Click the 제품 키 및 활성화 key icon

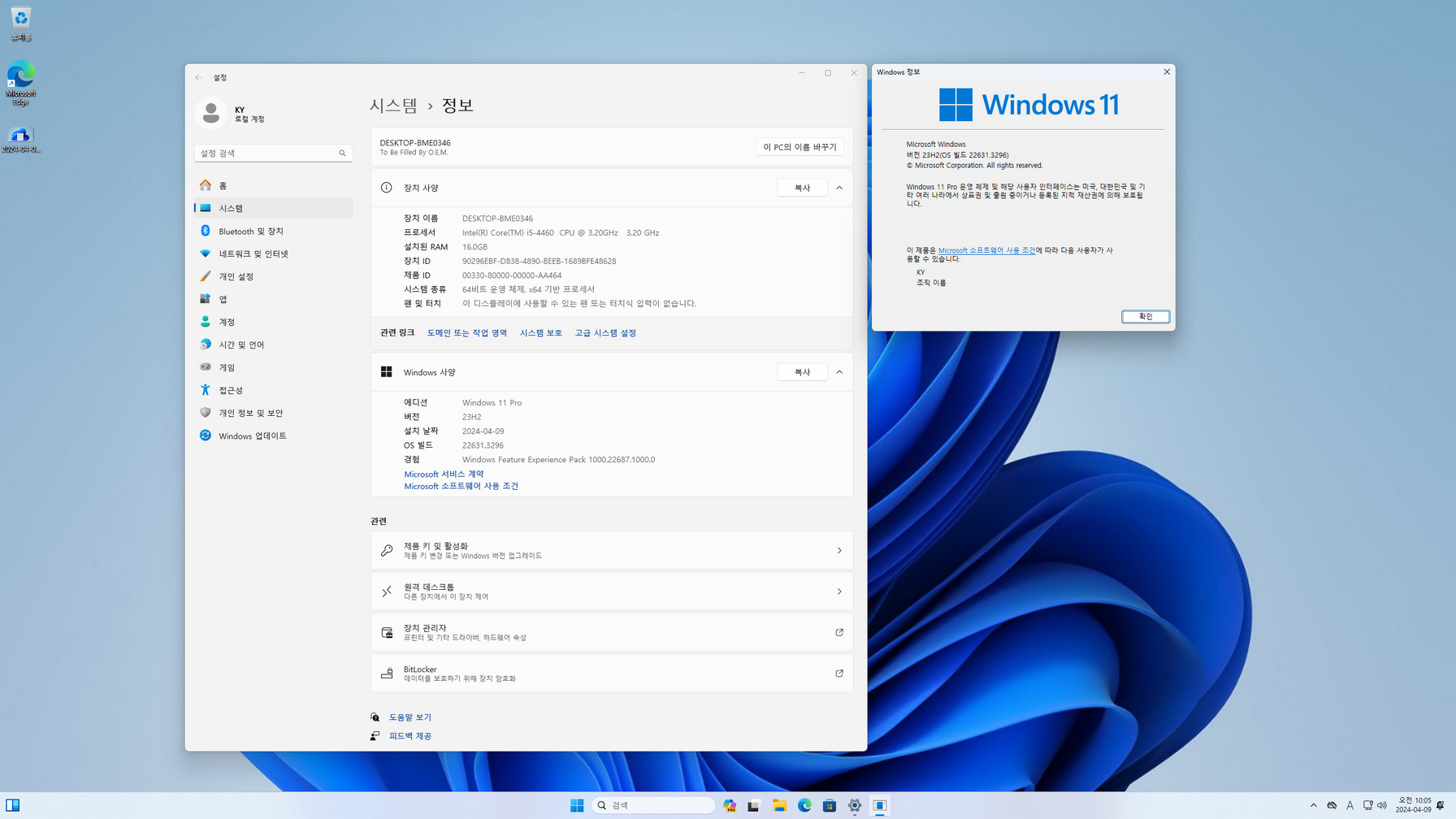[x=387, y=551]
